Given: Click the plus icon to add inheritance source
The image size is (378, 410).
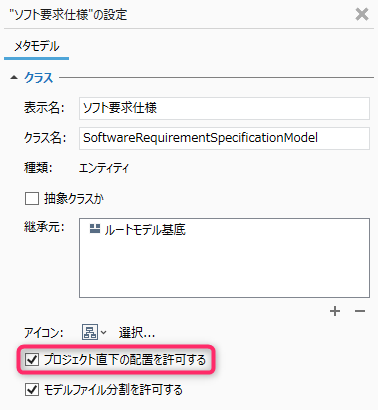Looking at the screenshot, I should click(335, 311).
